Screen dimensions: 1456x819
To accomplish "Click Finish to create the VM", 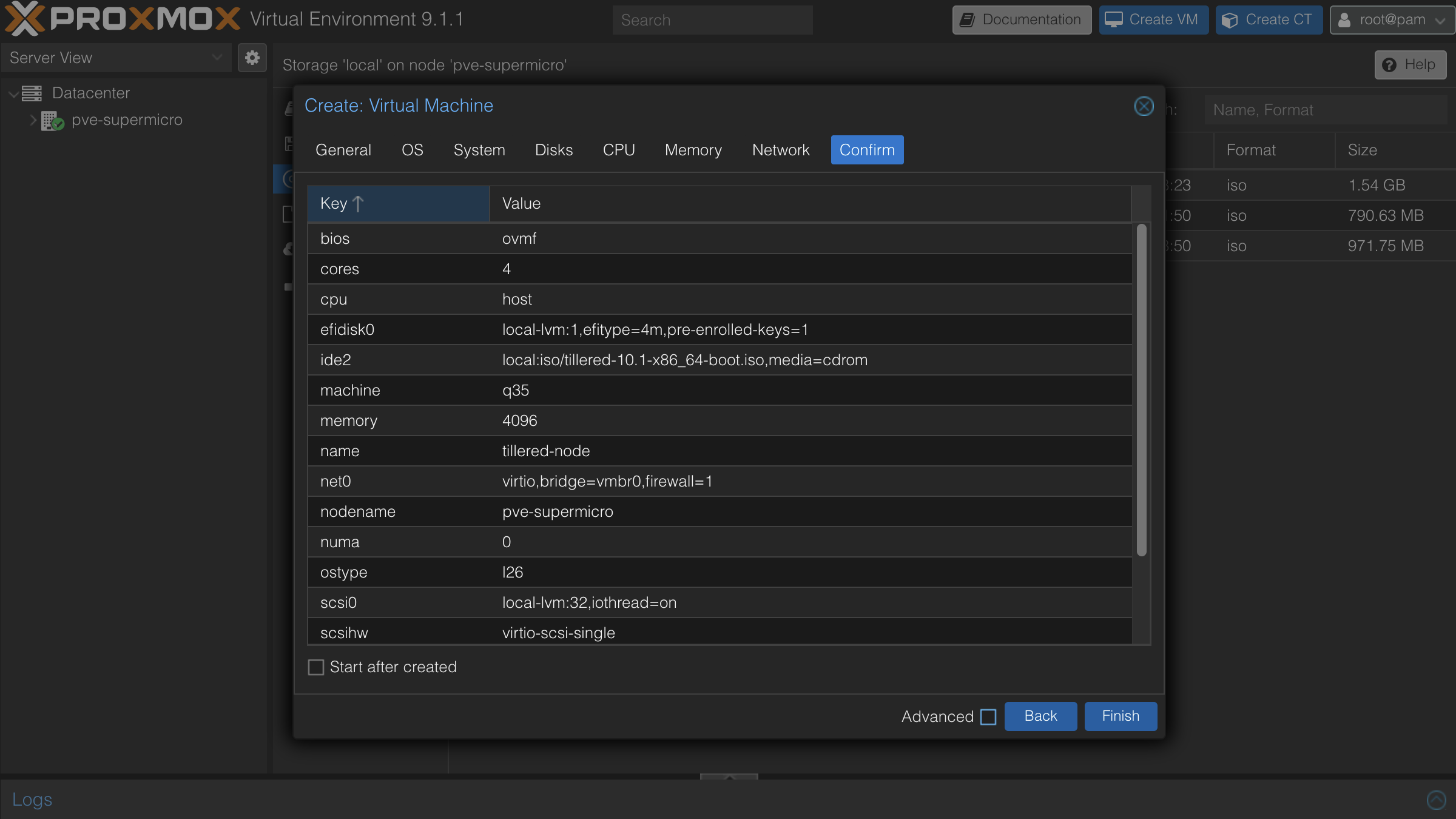I will [x=1120, y=716].
